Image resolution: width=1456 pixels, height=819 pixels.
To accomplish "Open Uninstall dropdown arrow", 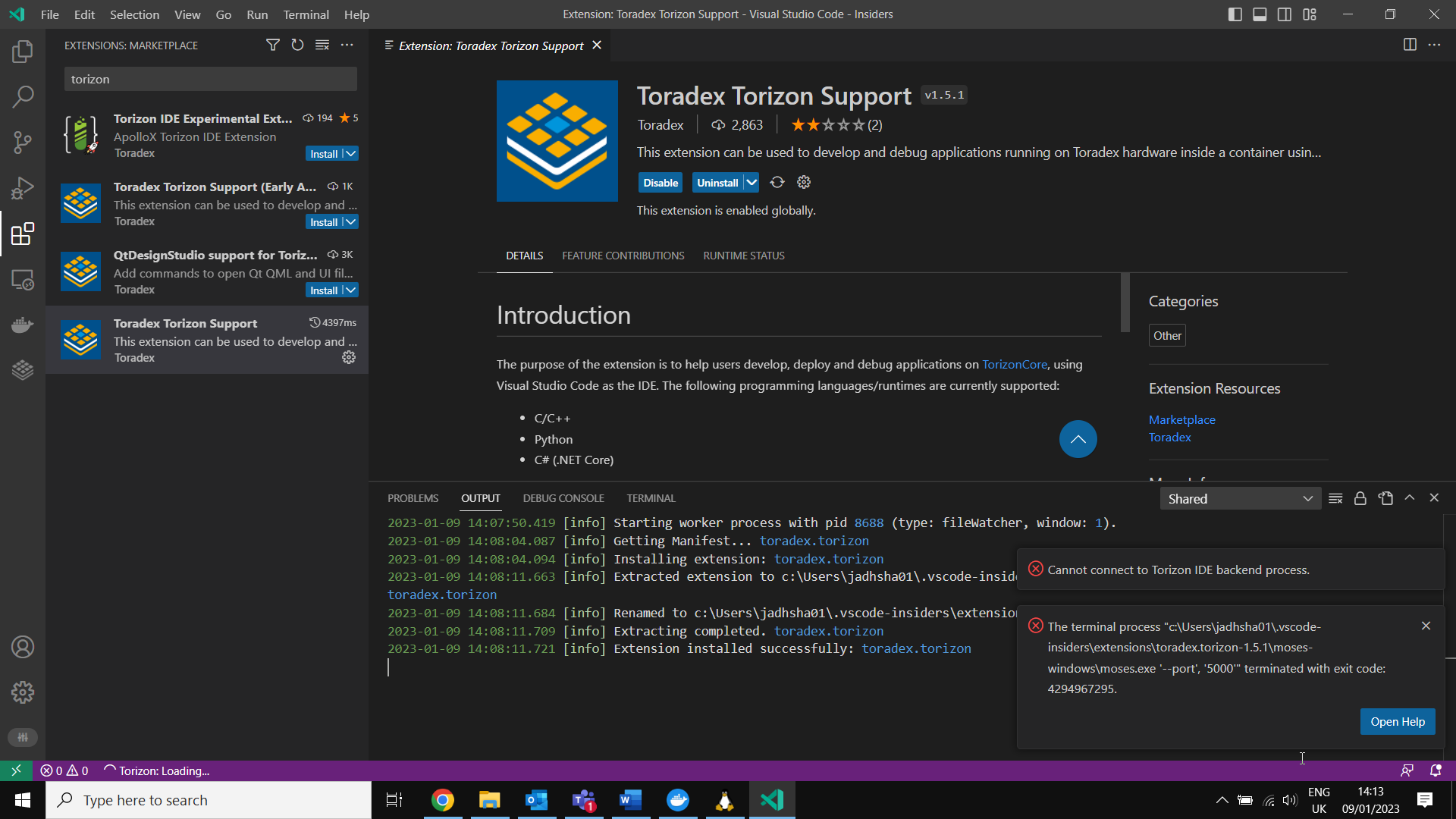I will coord(752,183).
